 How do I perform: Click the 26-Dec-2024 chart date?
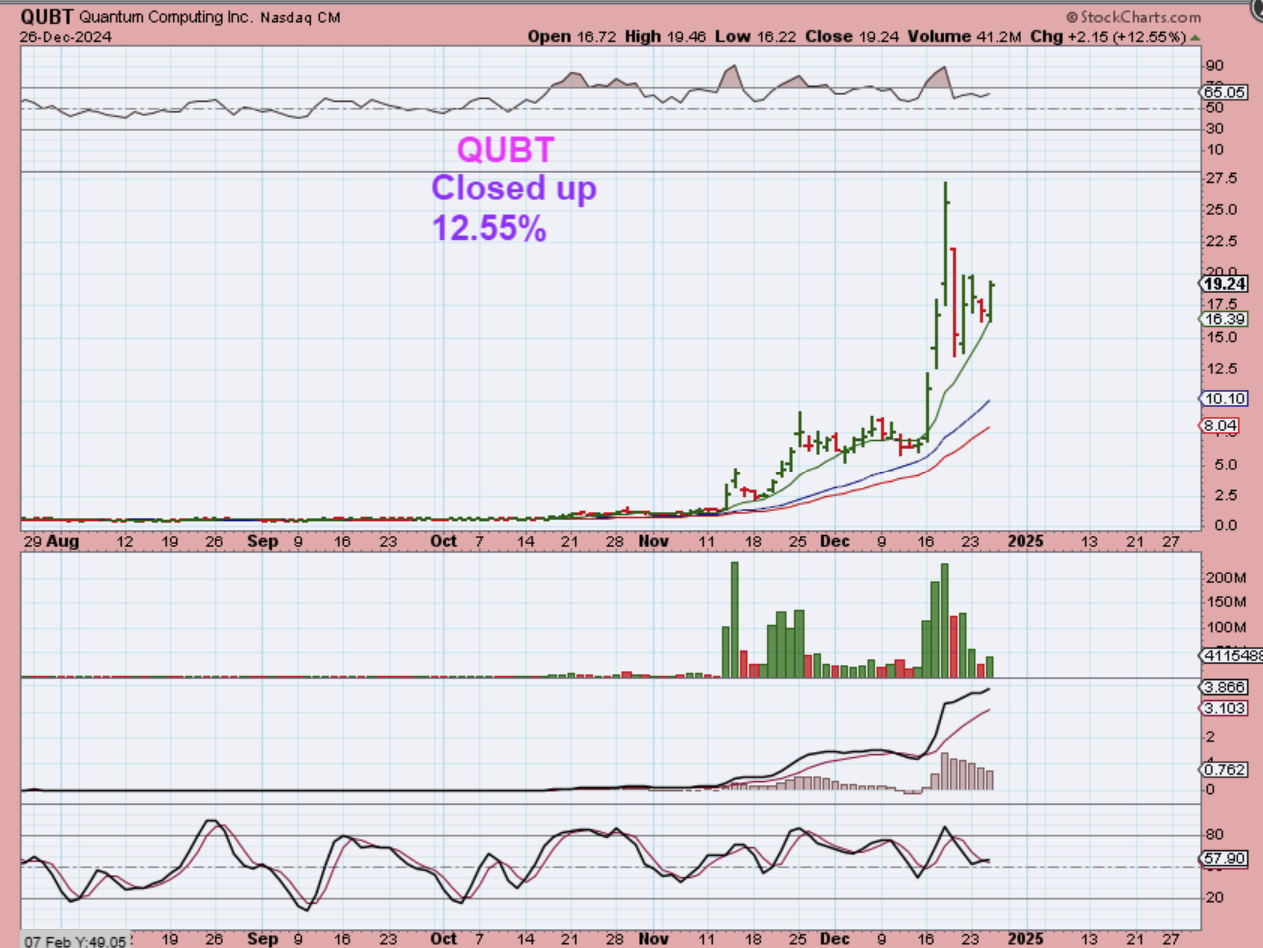[x=65, y=37]
